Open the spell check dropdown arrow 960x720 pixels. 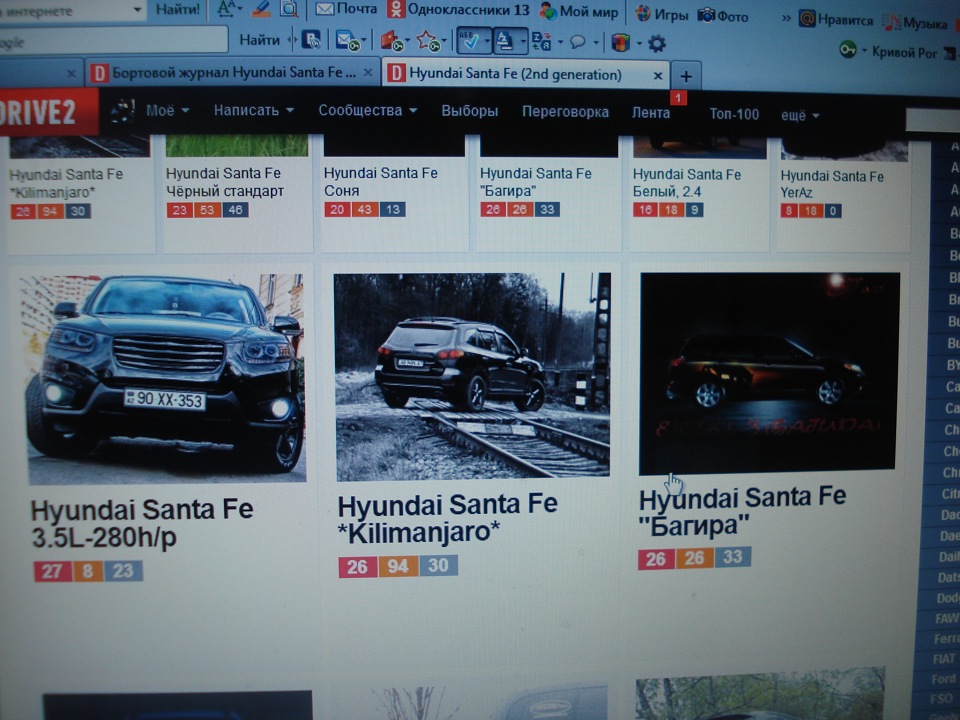[x=487, y=42]
